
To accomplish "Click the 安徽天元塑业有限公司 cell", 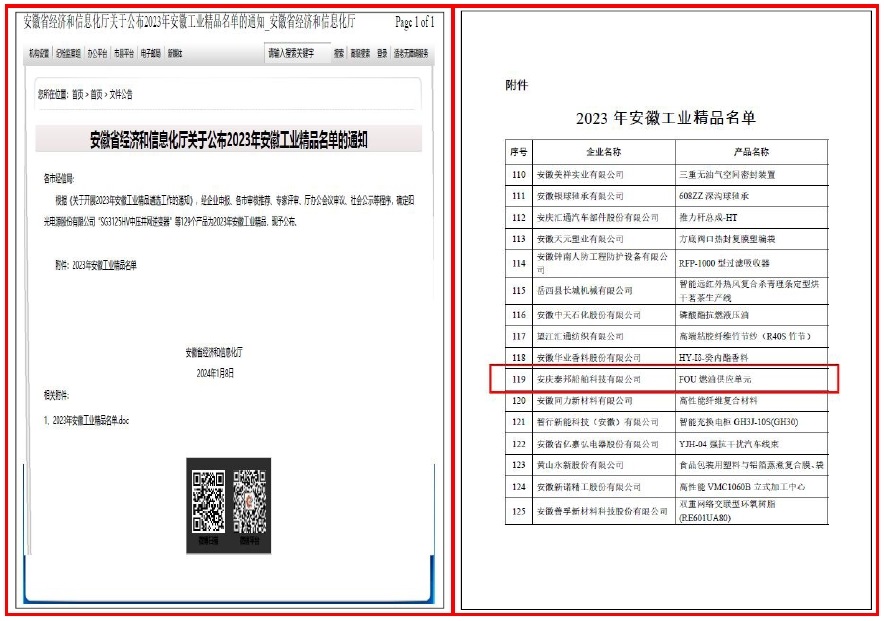I will tap(604, 239).
